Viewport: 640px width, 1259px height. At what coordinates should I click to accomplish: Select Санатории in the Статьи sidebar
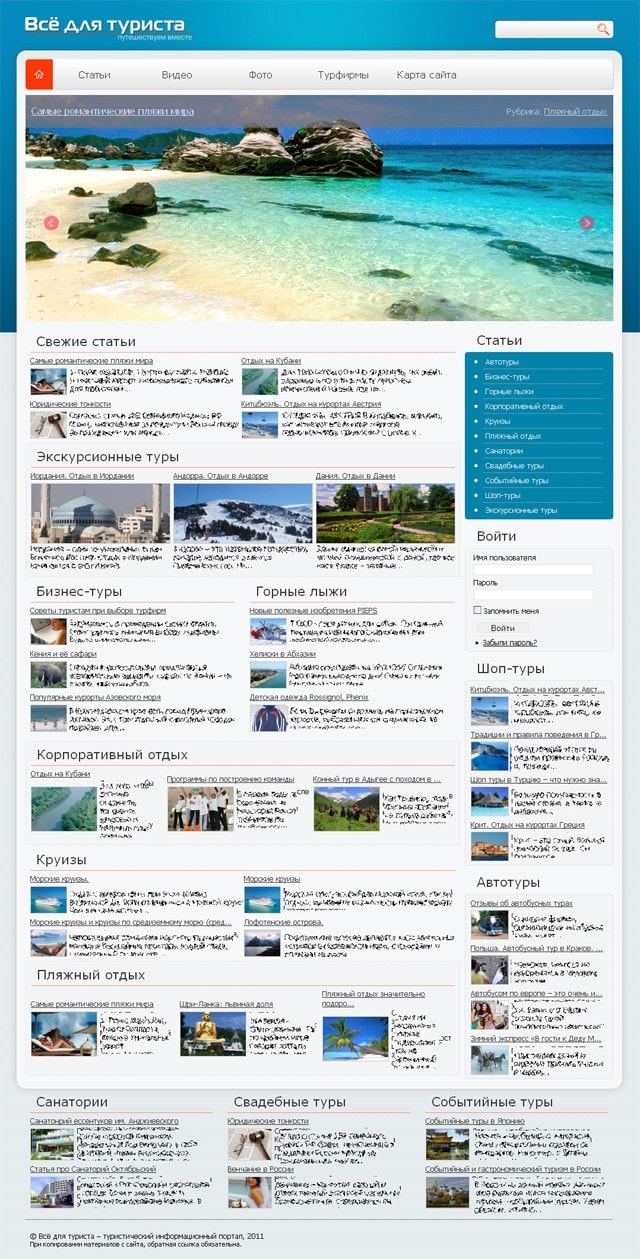click(x=504, y=451)
